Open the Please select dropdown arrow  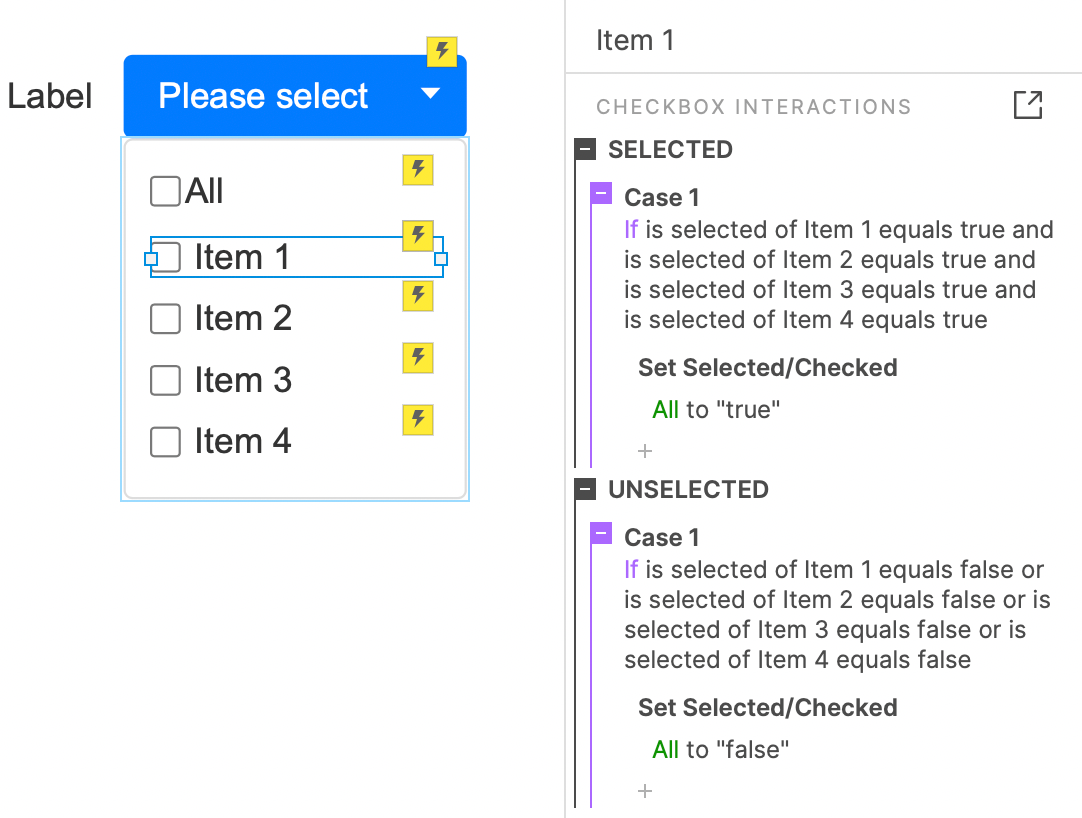tap(430, 95)
